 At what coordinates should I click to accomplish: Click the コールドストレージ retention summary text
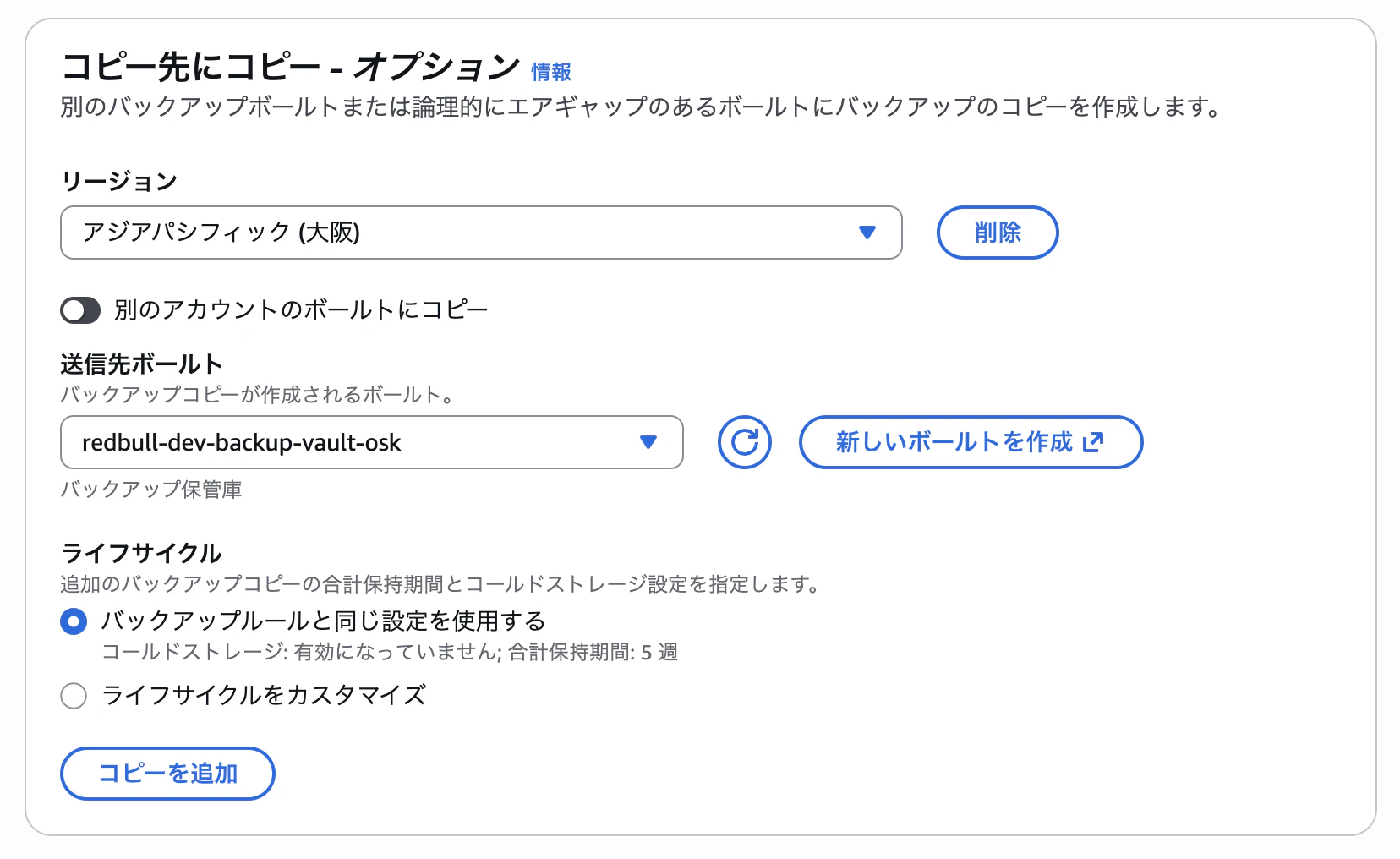(x=390, y=653)
